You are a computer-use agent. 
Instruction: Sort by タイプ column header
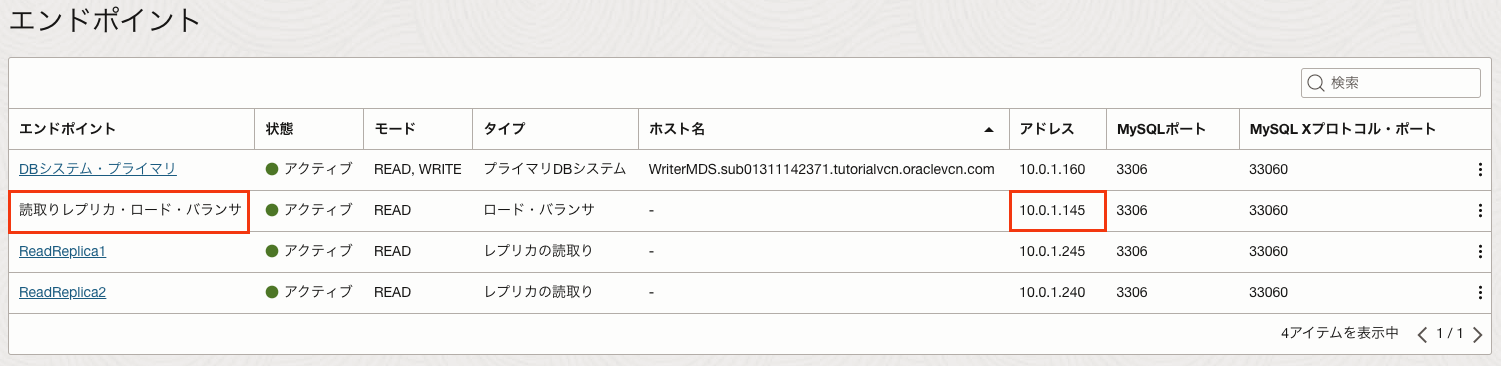click(x=504, y=129)
